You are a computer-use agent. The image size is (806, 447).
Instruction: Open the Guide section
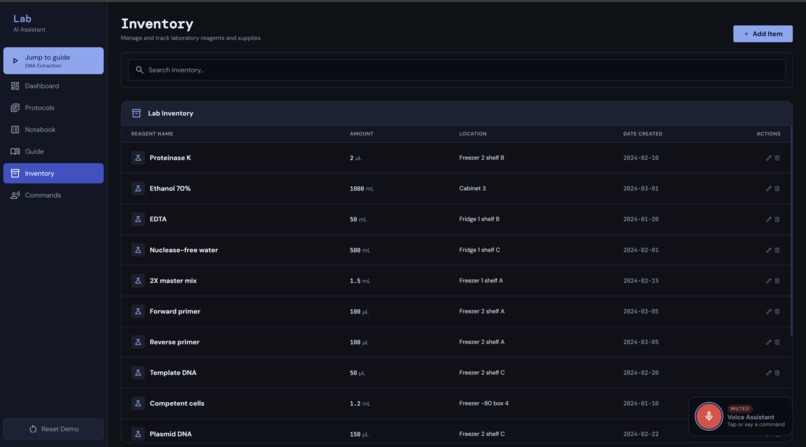click(53, 152)
